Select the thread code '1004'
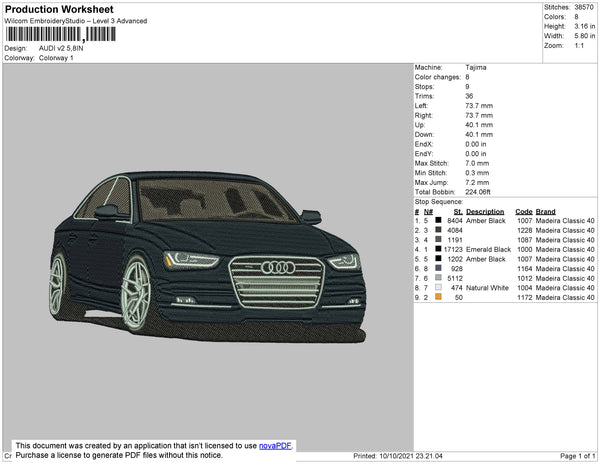600x464 pixels. (524, 288)
